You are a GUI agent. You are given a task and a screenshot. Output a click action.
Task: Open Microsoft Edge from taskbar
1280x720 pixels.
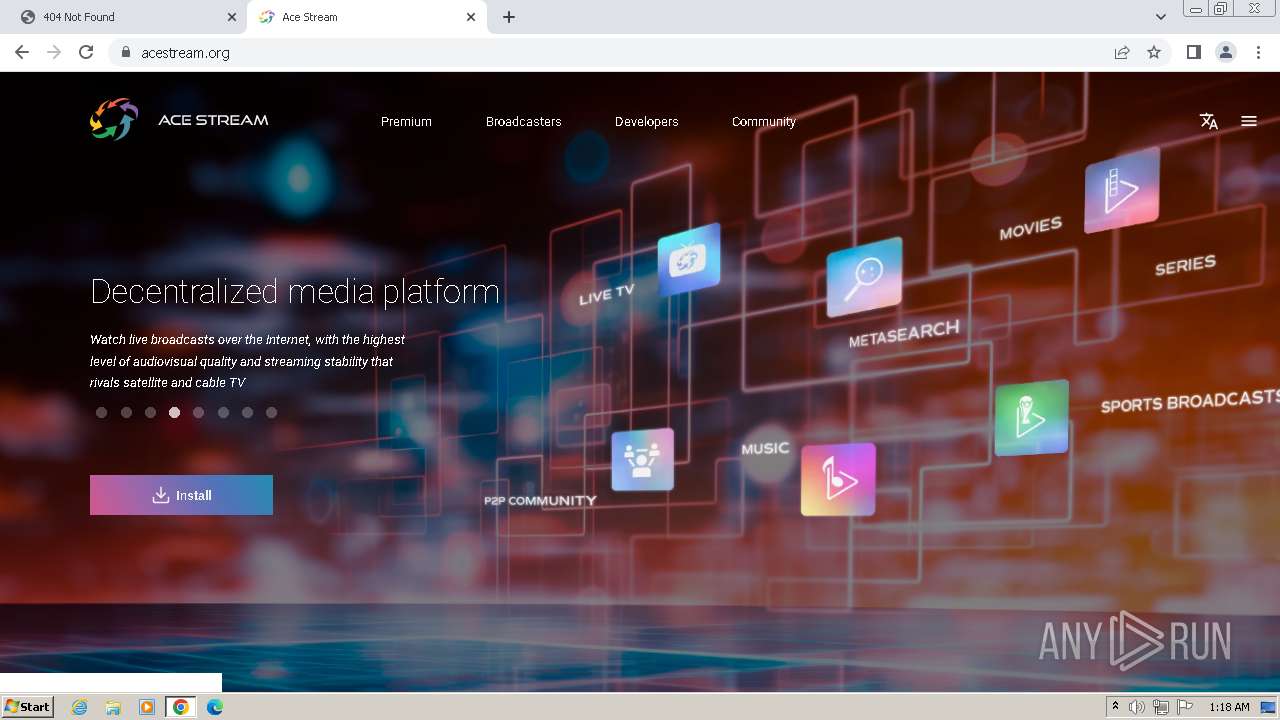pyautogui.click(x=215, y=707)
